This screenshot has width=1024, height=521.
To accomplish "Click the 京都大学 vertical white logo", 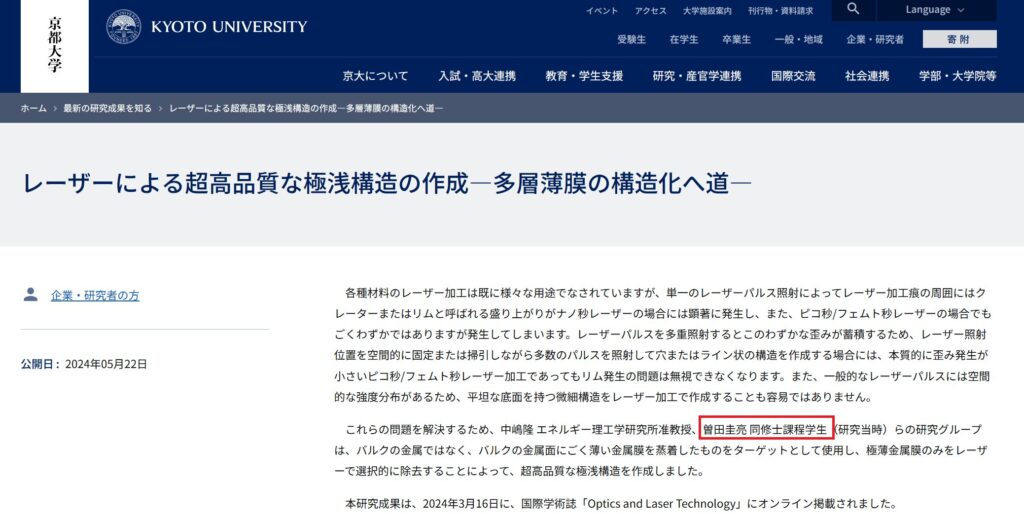I will coord(54,46).
